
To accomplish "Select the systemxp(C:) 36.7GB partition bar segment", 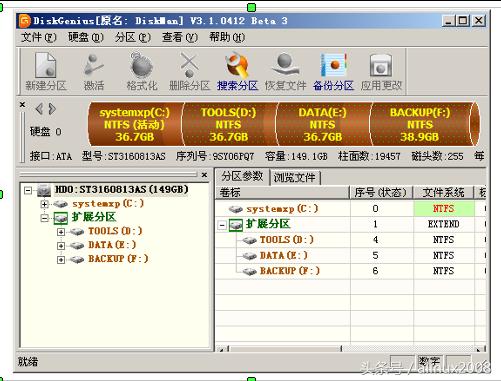I will click(x=135, y=124).
